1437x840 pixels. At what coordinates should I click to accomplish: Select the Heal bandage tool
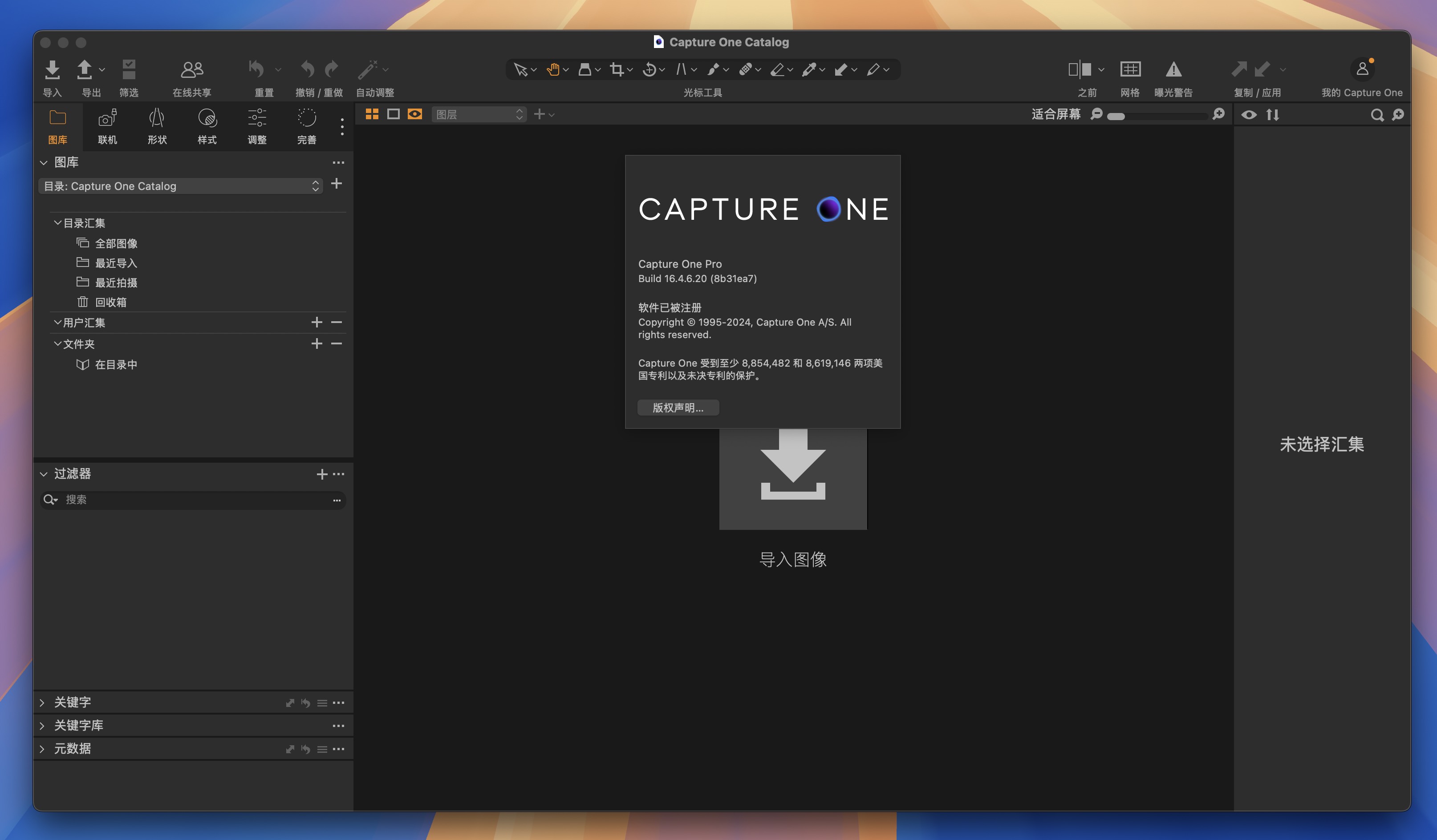point(745,69)
